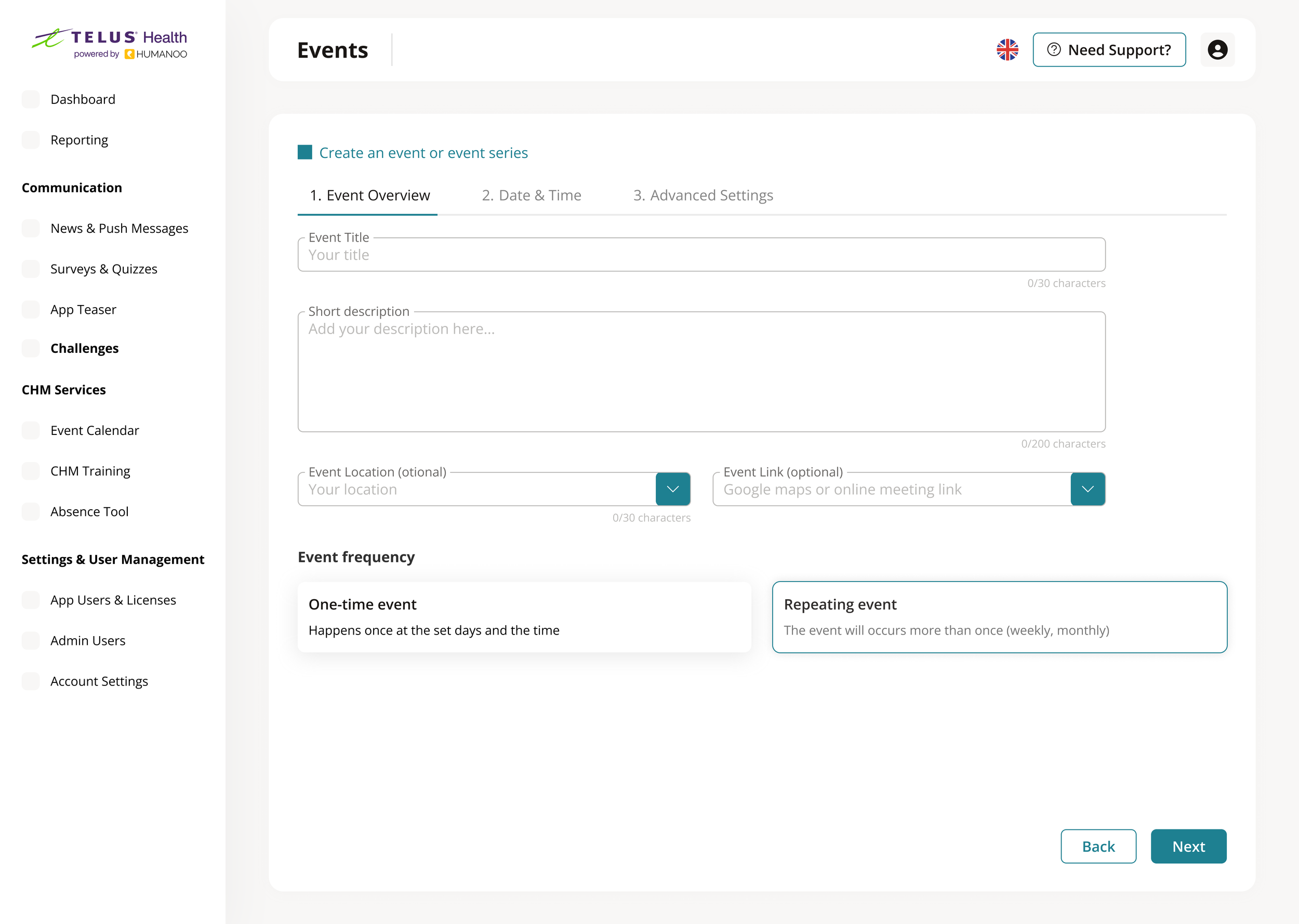The height and width of the screenshot is (924, 1299).
Task: Switch to the Date & Time tab
Action: pyautogui.click(x=531, y=195)
